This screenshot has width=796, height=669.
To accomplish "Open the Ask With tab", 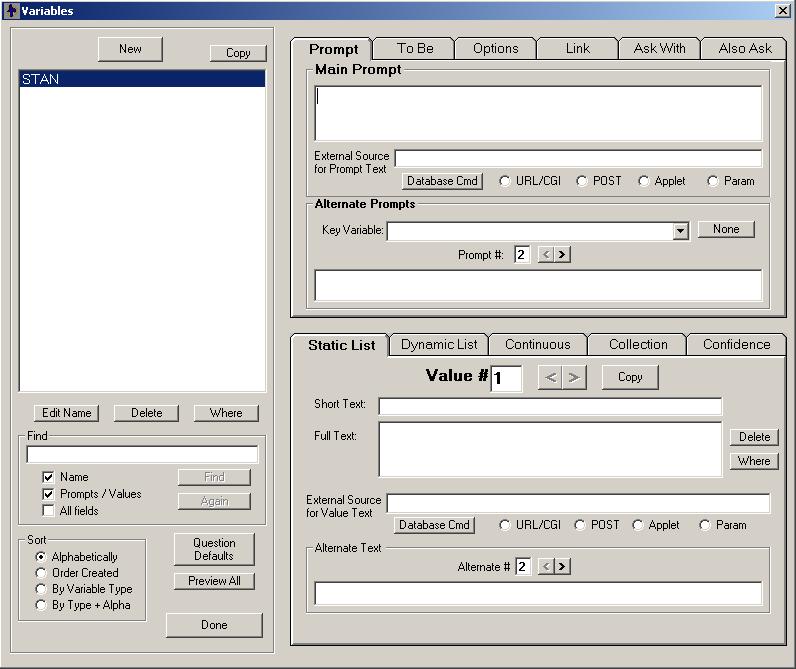I will point(659,49).
